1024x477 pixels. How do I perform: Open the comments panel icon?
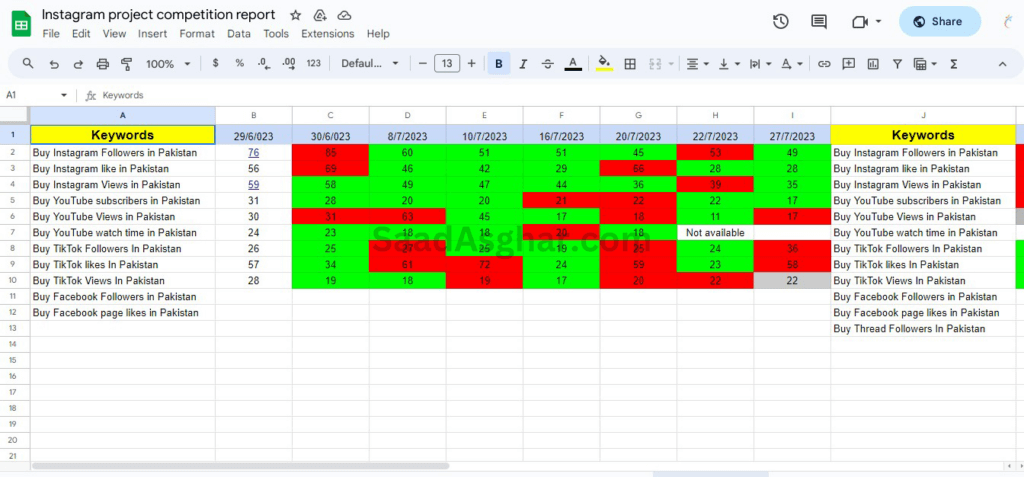pos(819,22)
